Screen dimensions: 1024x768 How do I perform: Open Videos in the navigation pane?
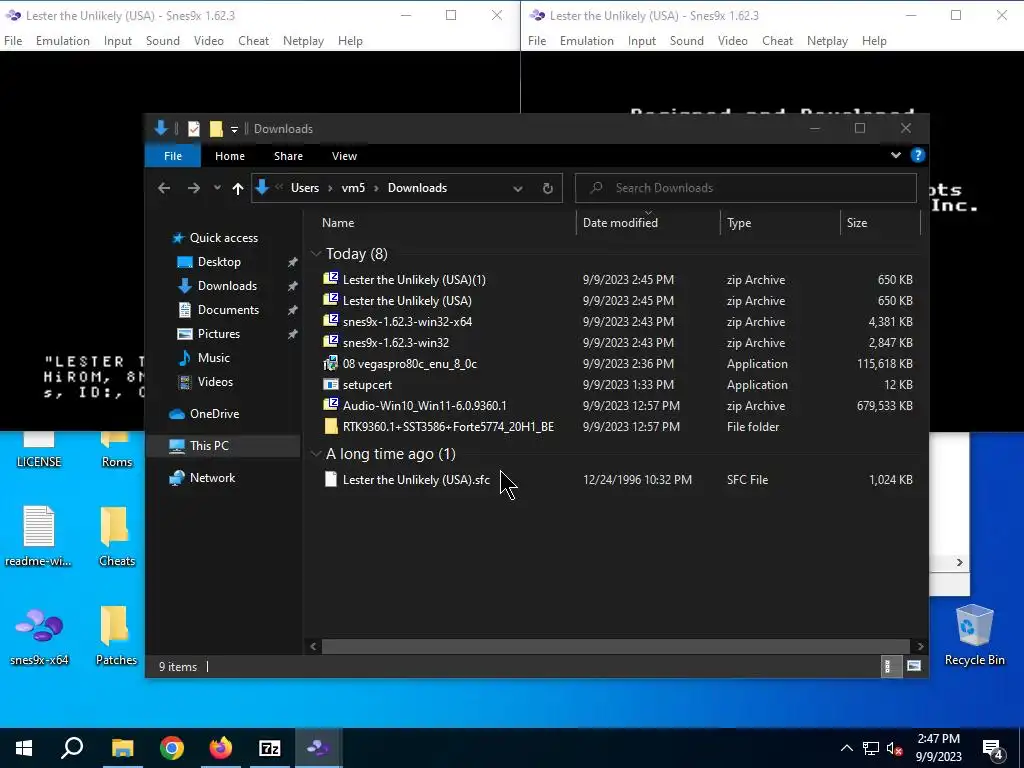coord(215,382)
